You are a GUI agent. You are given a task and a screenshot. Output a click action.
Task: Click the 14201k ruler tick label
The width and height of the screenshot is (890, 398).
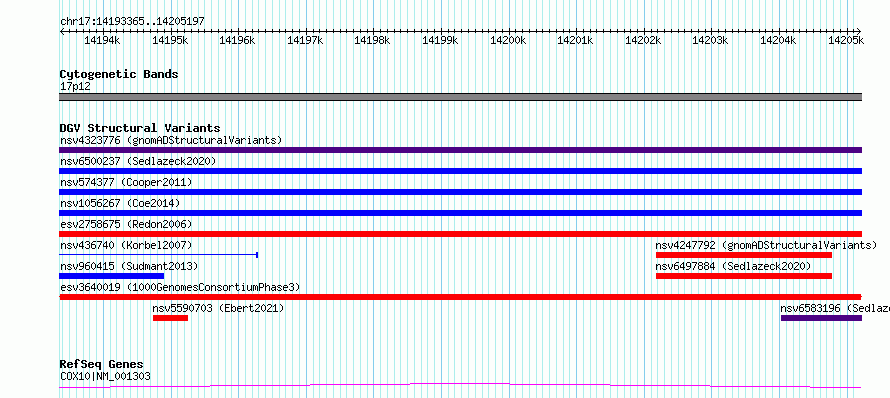click(576, 40)
